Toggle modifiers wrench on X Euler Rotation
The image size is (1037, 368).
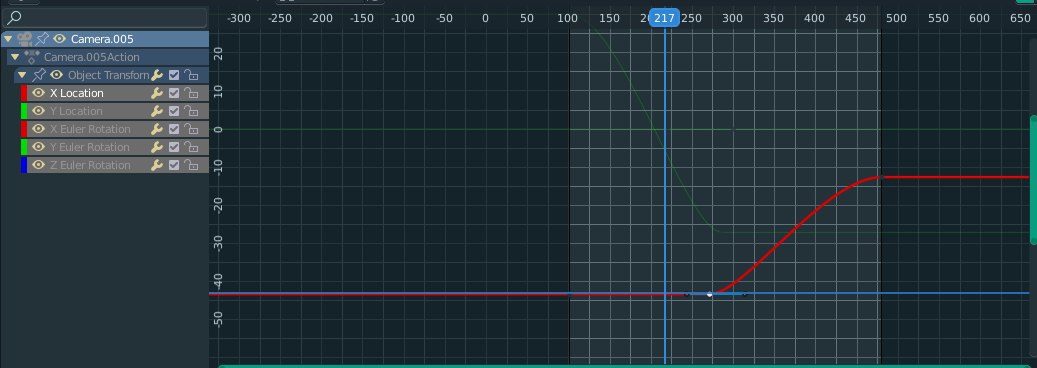click(x=157, y=129)
